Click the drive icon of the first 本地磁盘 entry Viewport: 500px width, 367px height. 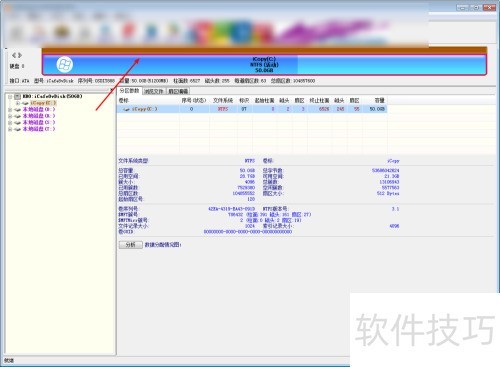click(x=18, y=109)
